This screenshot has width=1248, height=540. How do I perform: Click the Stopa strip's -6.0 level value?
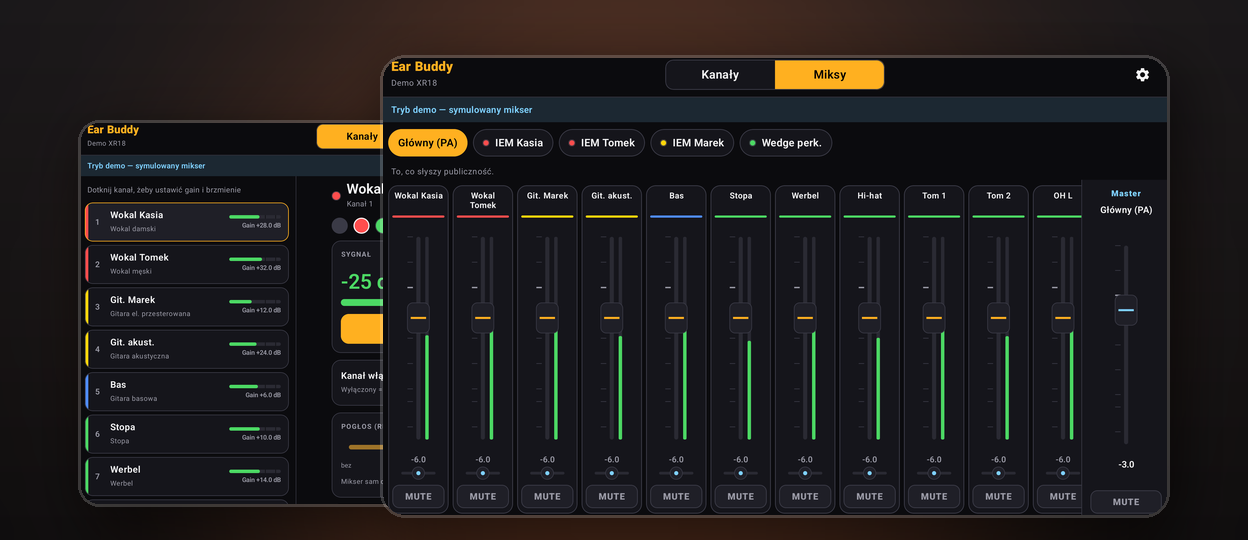741,460
